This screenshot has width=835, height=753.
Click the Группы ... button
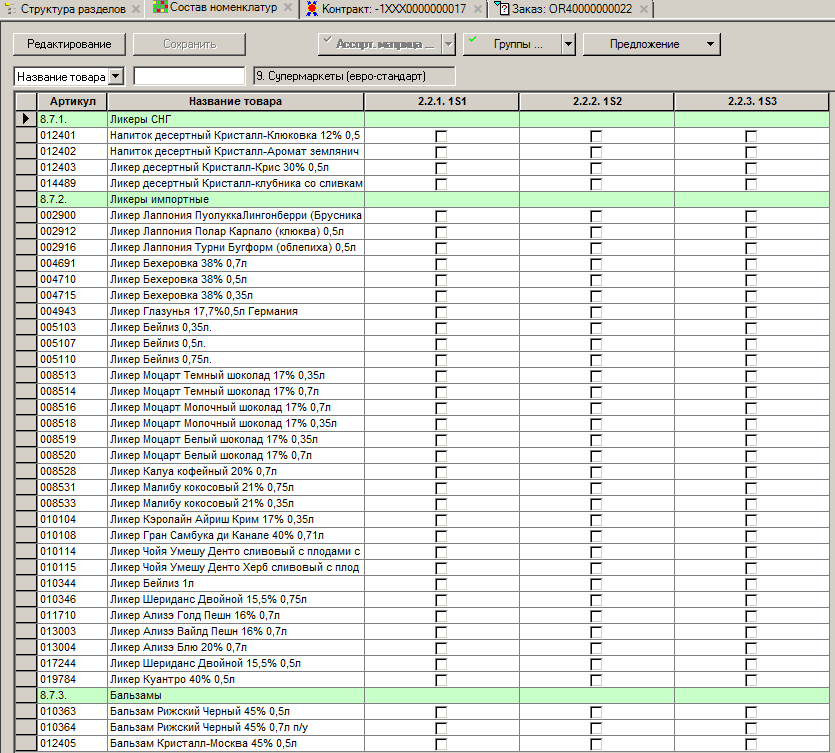[x=512, y=44]
